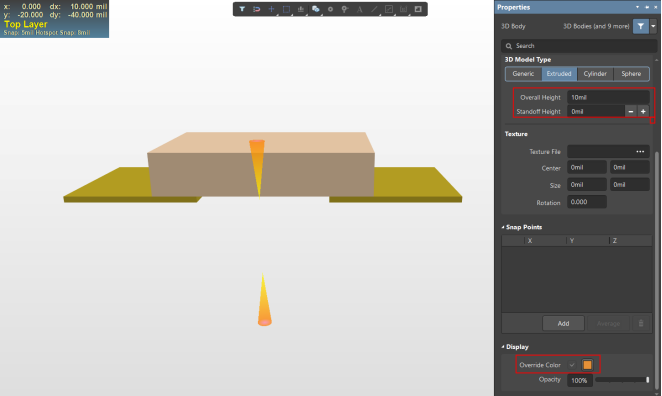Click the Add snap point button

pyautogui.click(x=563, y=323)
